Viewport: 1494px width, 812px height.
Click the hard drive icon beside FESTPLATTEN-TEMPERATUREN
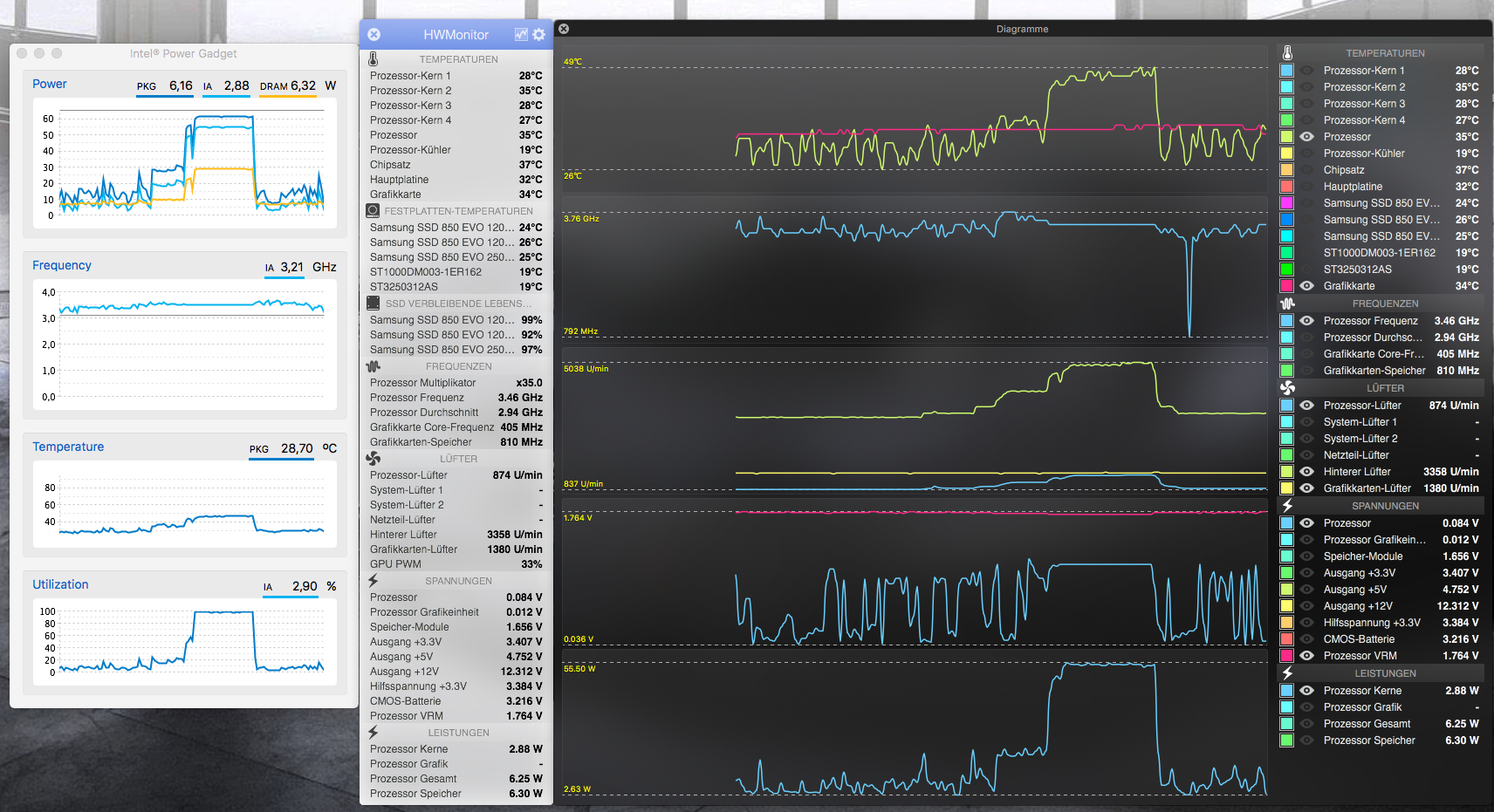coord(373,211)
